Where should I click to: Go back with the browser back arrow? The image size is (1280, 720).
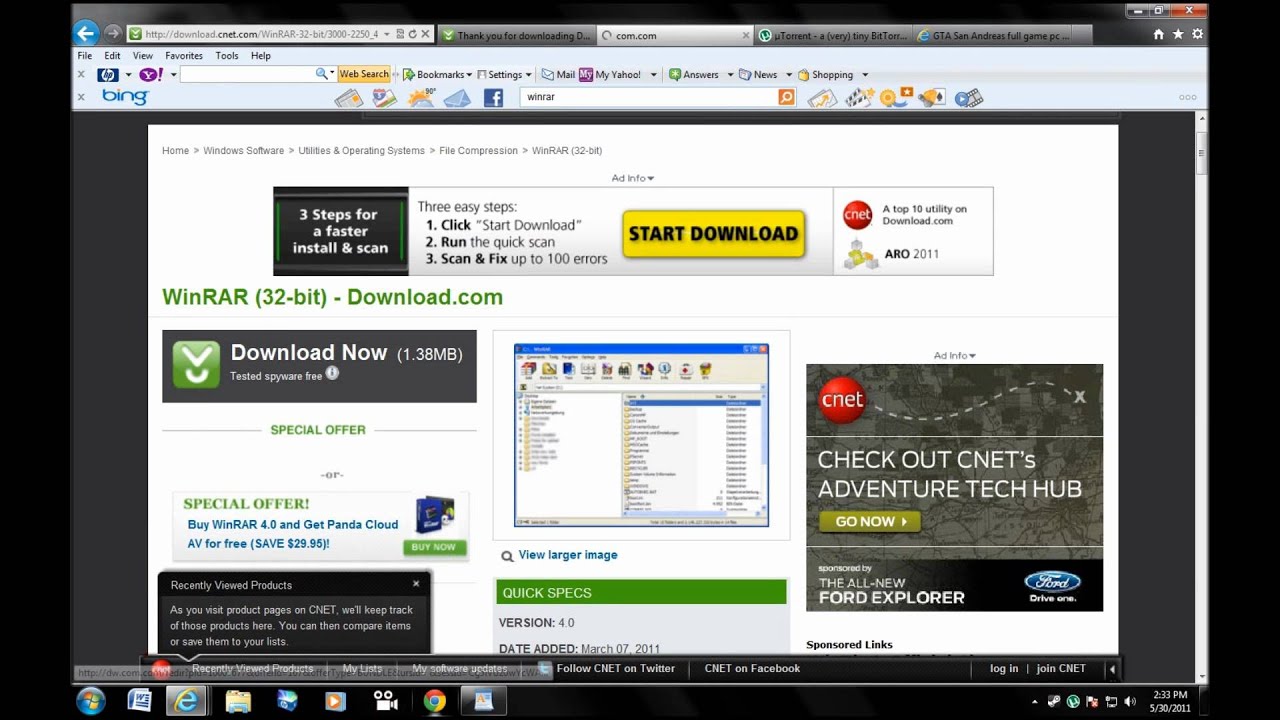coord(86,34)
